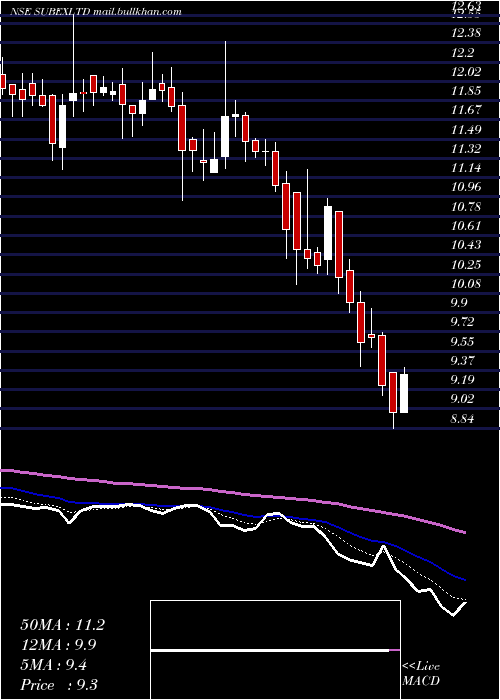Click the 9.37 price axis label
This screenshot has width=500, height=700.
pyautogui.click(x=462, y=361)
